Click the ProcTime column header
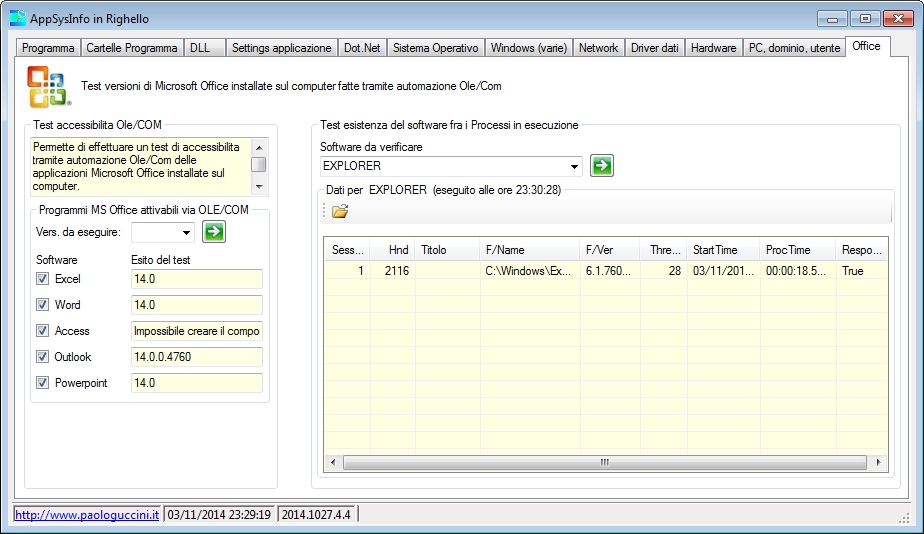Image resolution: width=924 pixels, height=534 pixels. tap(798, 250)
